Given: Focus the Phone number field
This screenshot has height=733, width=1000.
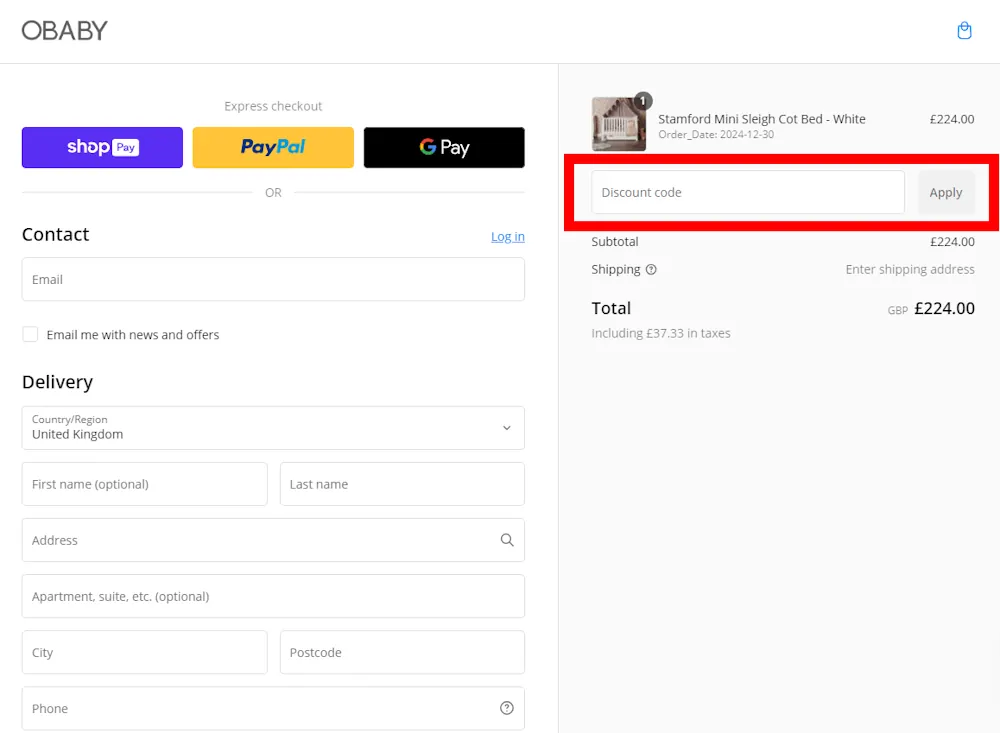Looking at the screenshot, I should tap(273, 708).
